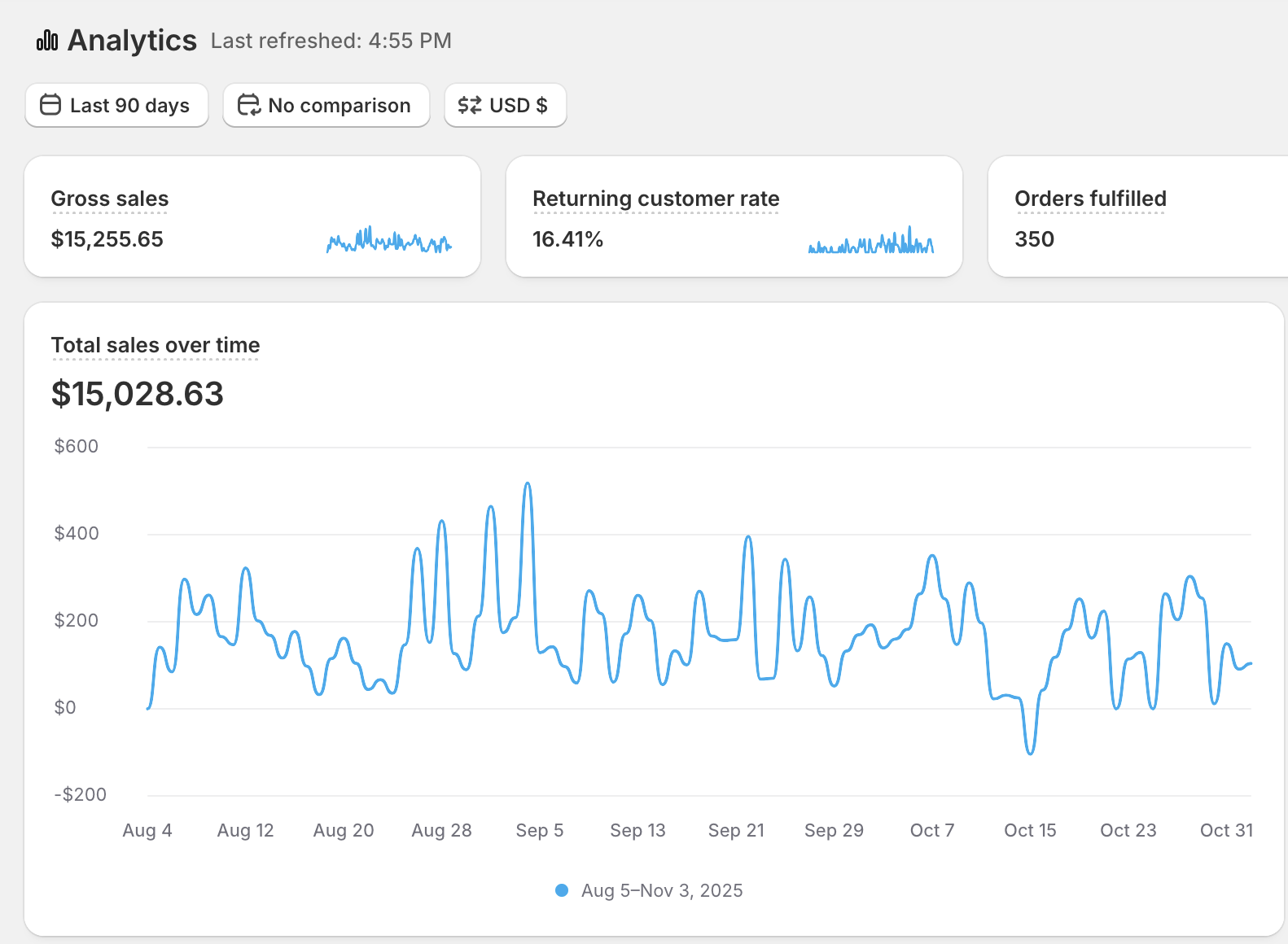The height and width of the screenshot is (944, 1288).
Task: Click the 350 orders fulfilled value
Action: click(1034, 239)
